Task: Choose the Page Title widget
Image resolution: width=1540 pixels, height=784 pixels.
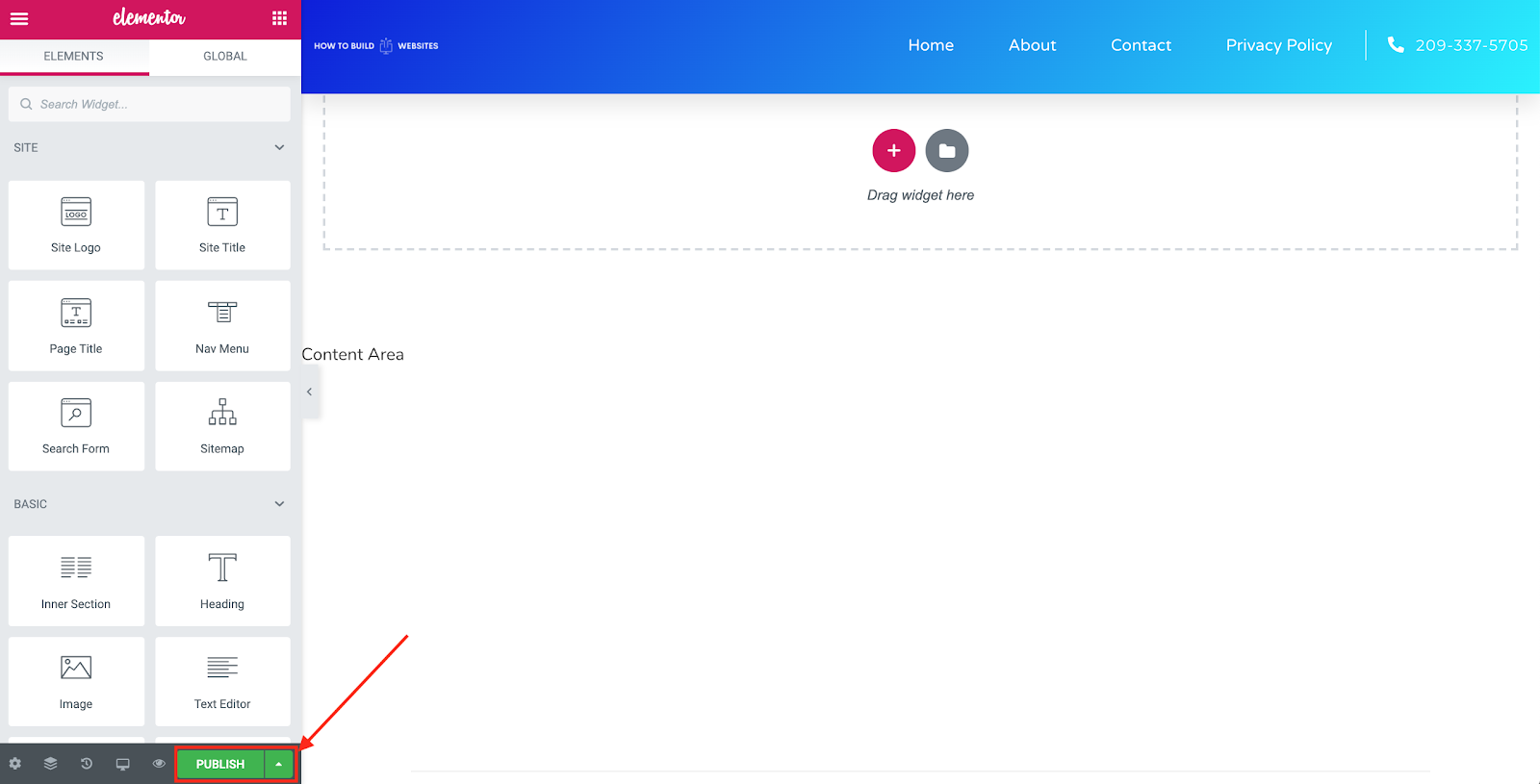Action: pyautogui.click(x=76, y=326)
